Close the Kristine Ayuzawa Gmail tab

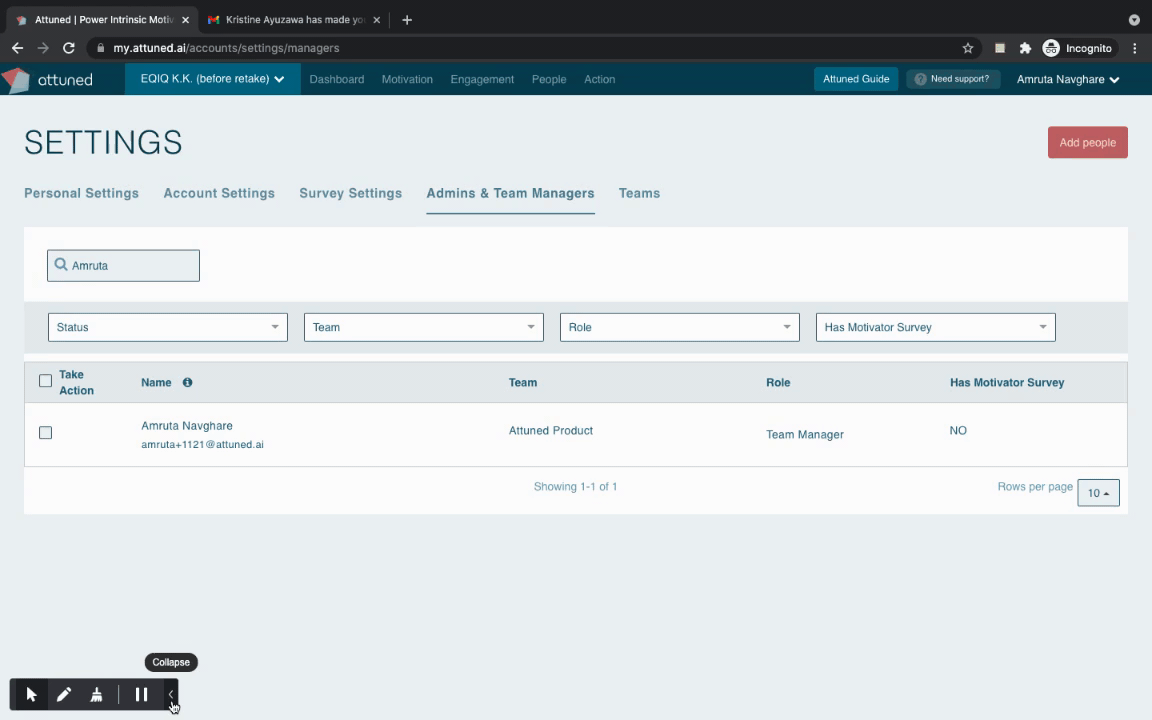376,20
